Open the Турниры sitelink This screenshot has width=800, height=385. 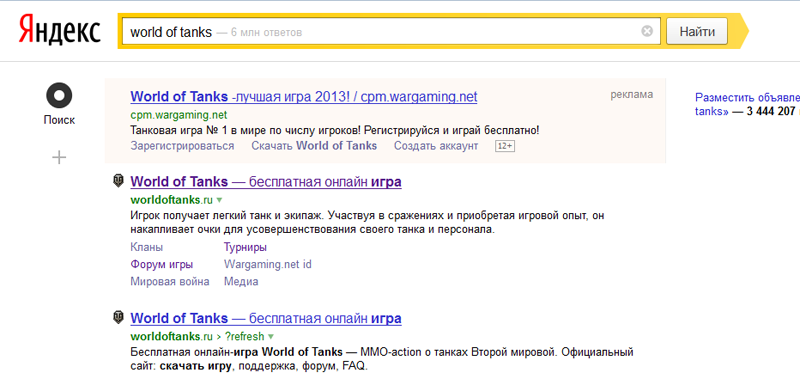(x=245, y=247)
